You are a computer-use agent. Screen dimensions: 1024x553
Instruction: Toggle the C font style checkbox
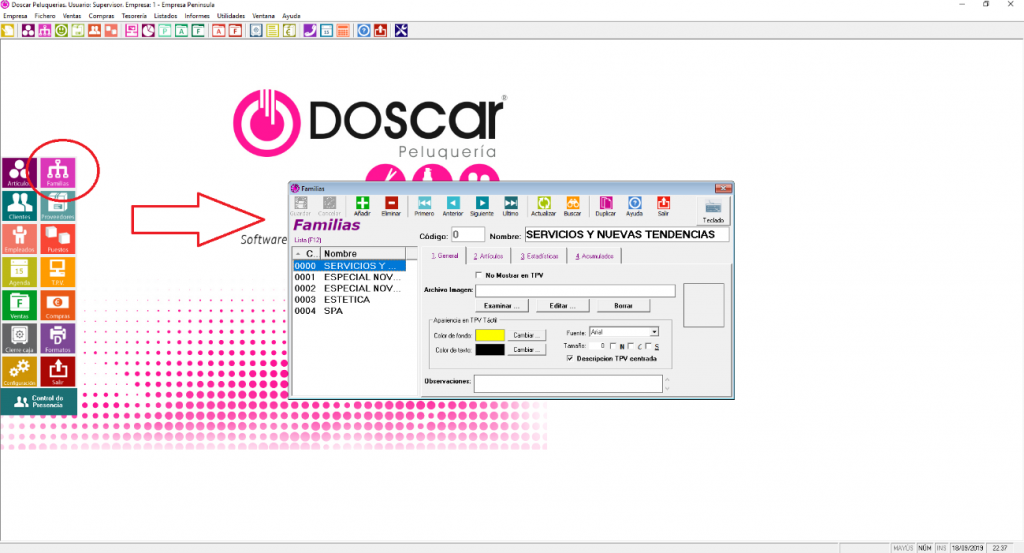[x=631, y=346]
